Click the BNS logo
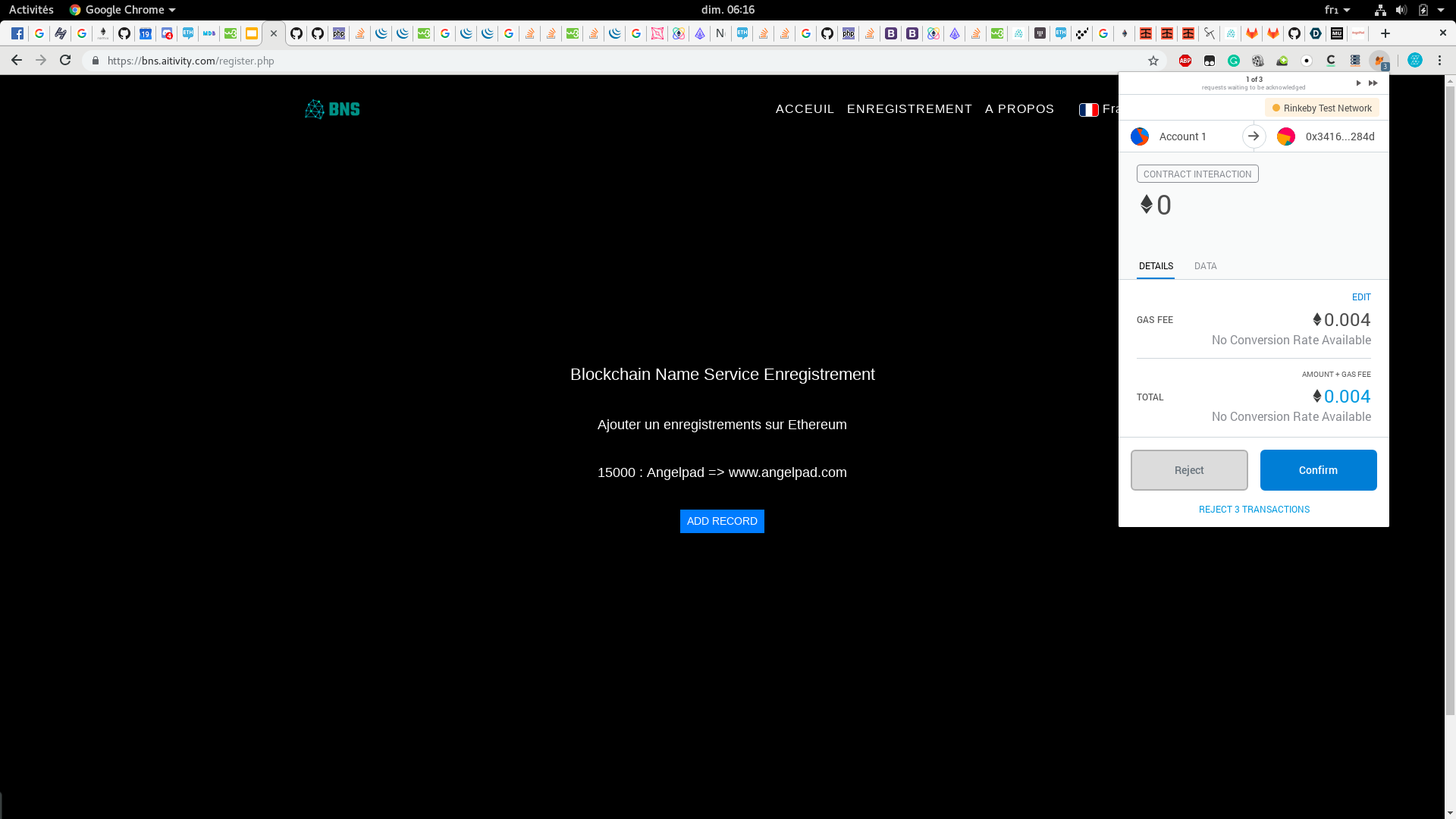The width and height of the screenshot is (1456, 819). click(x=332, y=109)
